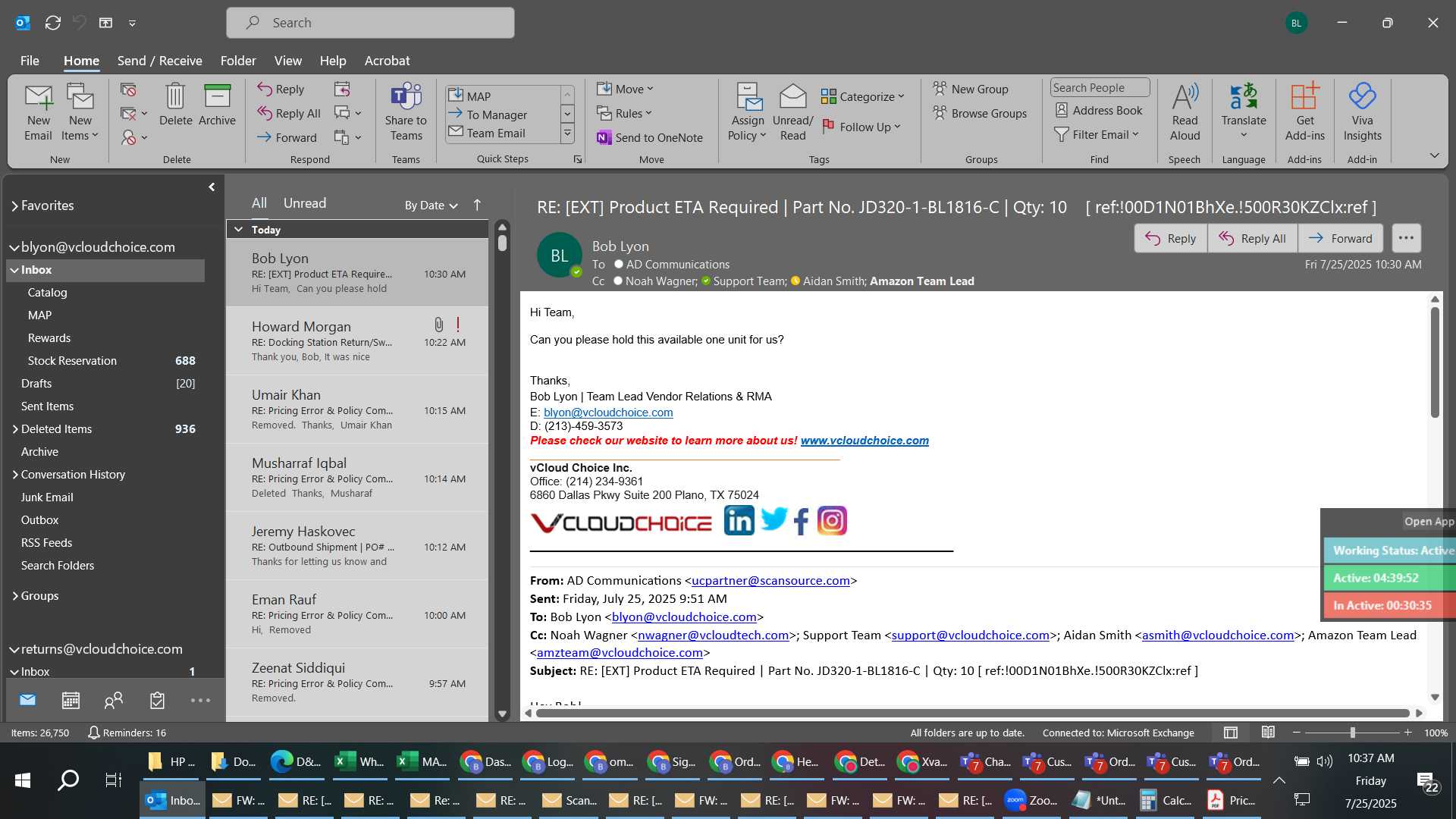Image resolution: width=1456 pixels, height=819 pixels.
Task: Open Zoom from taskbar
Action: pyautogui.click(x=1031, y=800)
